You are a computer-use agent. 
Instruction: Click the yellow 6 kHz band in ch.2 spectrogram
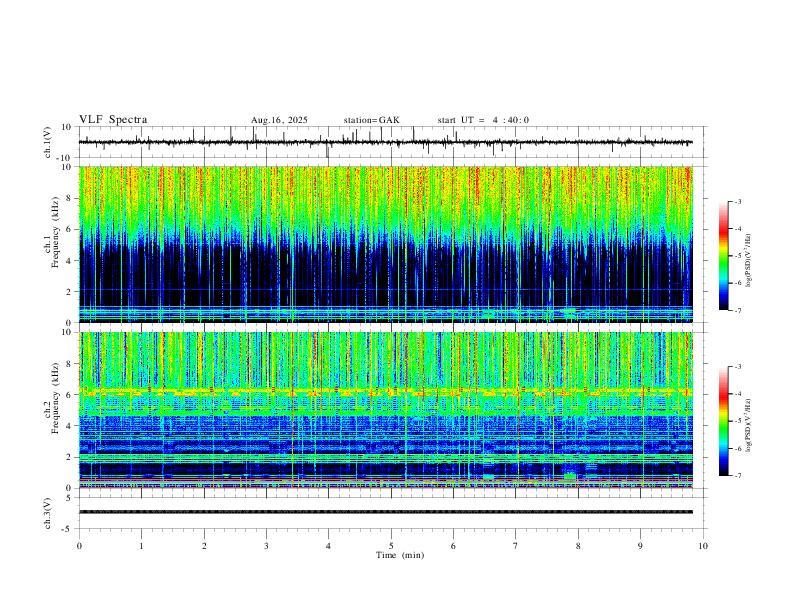click(x=386, y=391)
